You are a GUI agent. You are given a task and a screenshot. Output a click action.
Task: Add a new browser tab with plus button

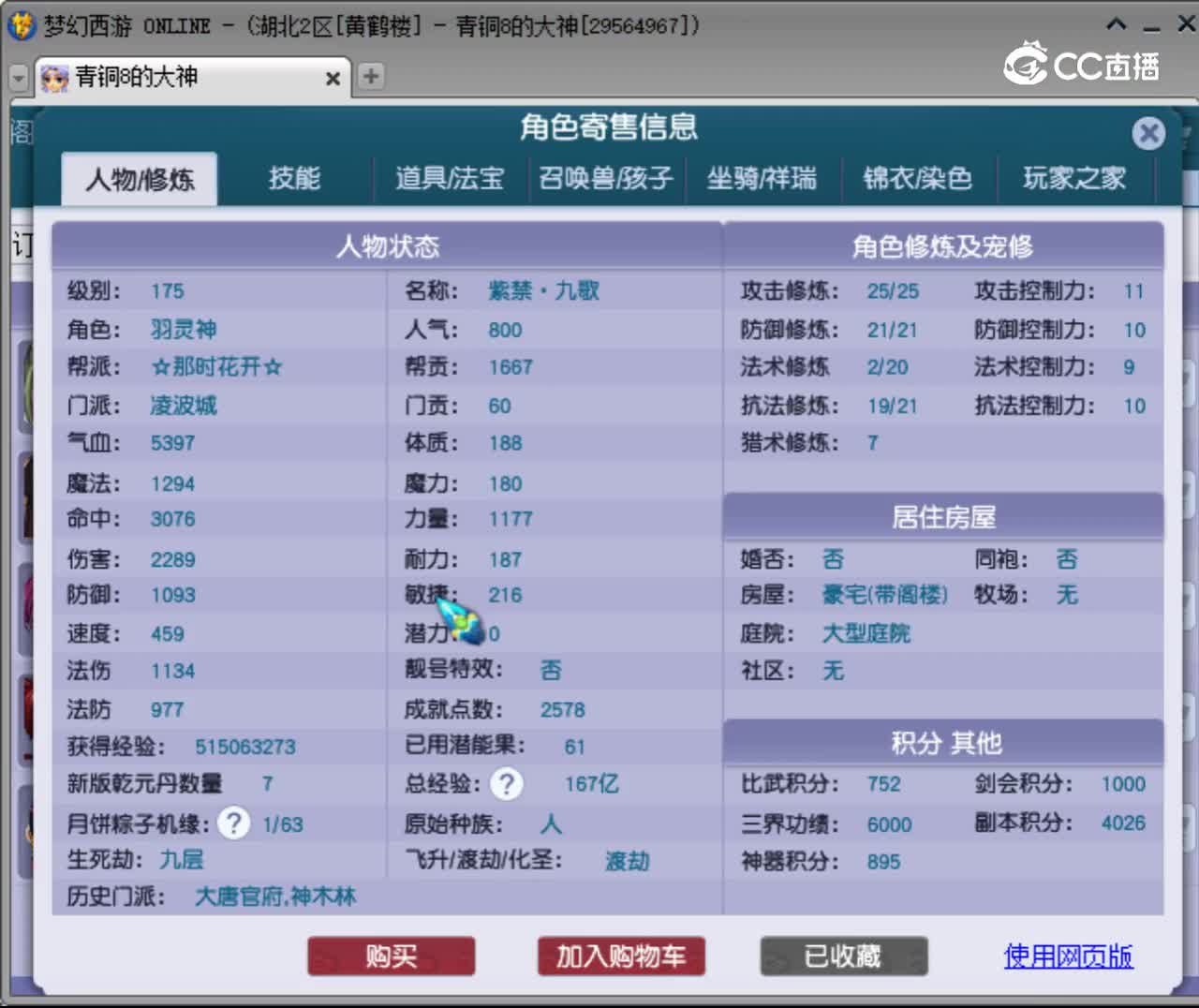(371, 76)
